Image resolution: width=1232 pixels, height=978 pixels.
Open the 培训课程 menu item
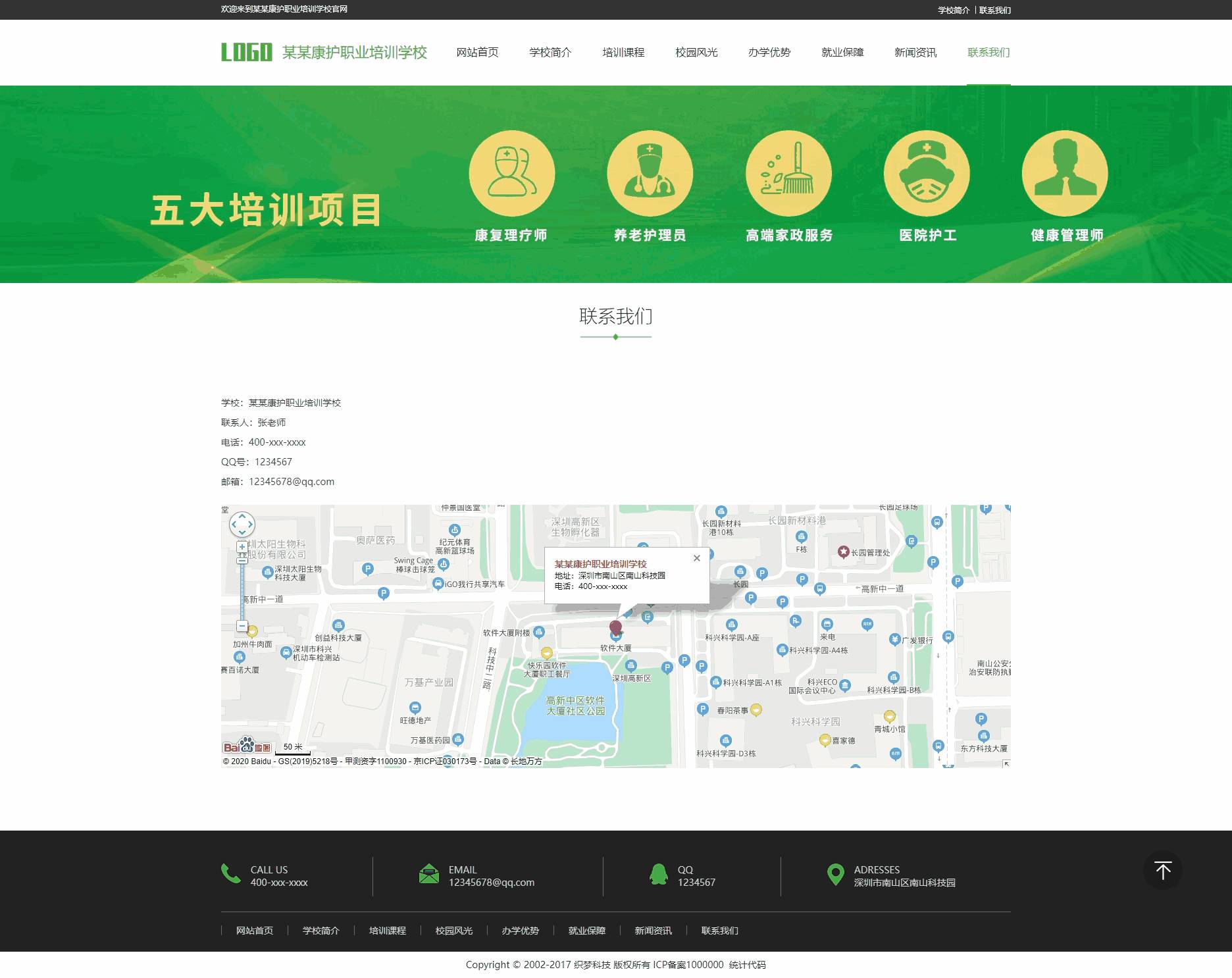pyautogui.click(x=623, y=53)
